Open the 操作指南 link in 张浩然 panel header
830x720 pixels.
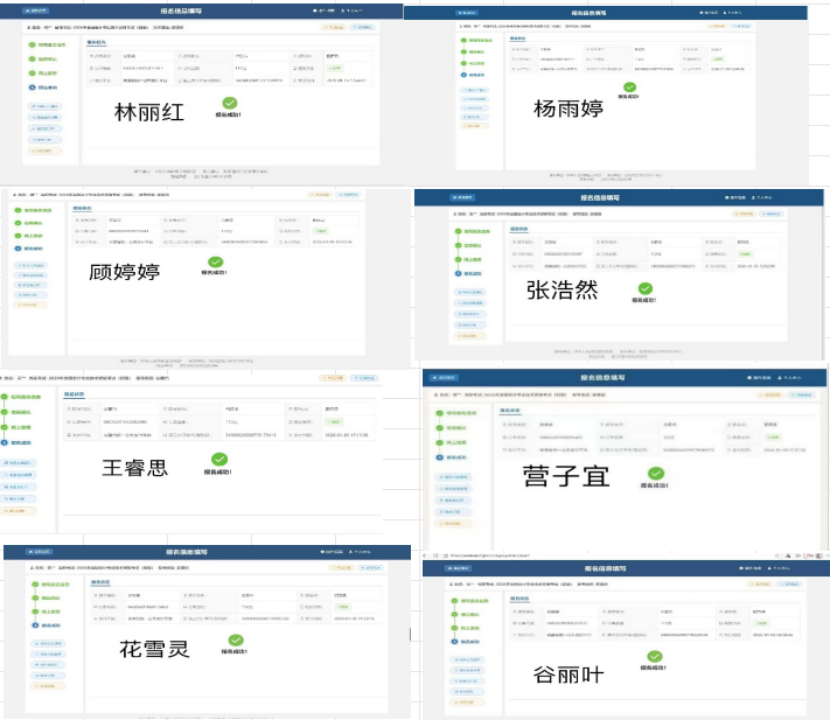[740, 198]
